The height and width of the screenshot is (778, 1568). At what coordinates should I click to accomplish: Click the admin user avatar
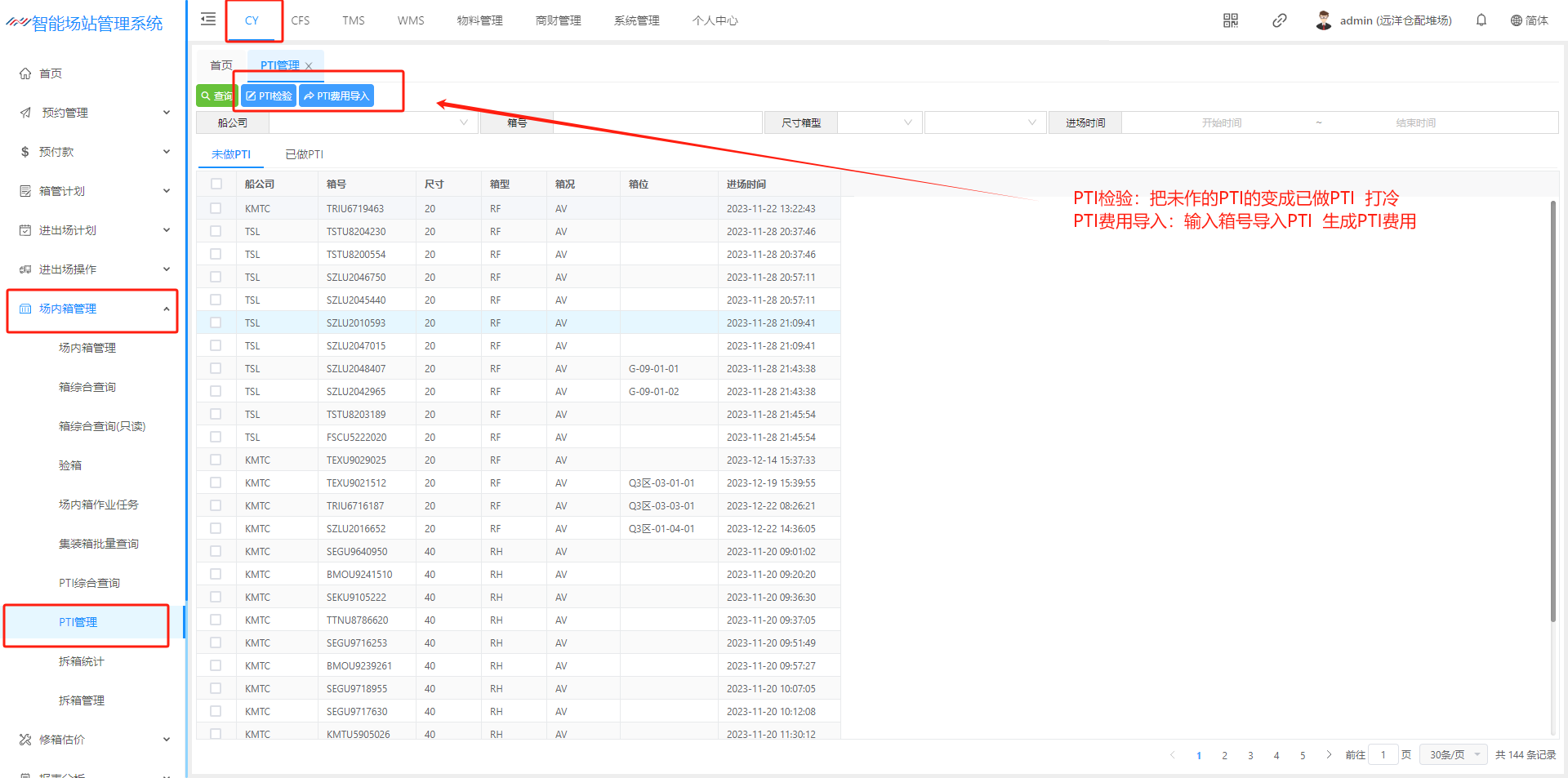click(x=1323, y=20)
